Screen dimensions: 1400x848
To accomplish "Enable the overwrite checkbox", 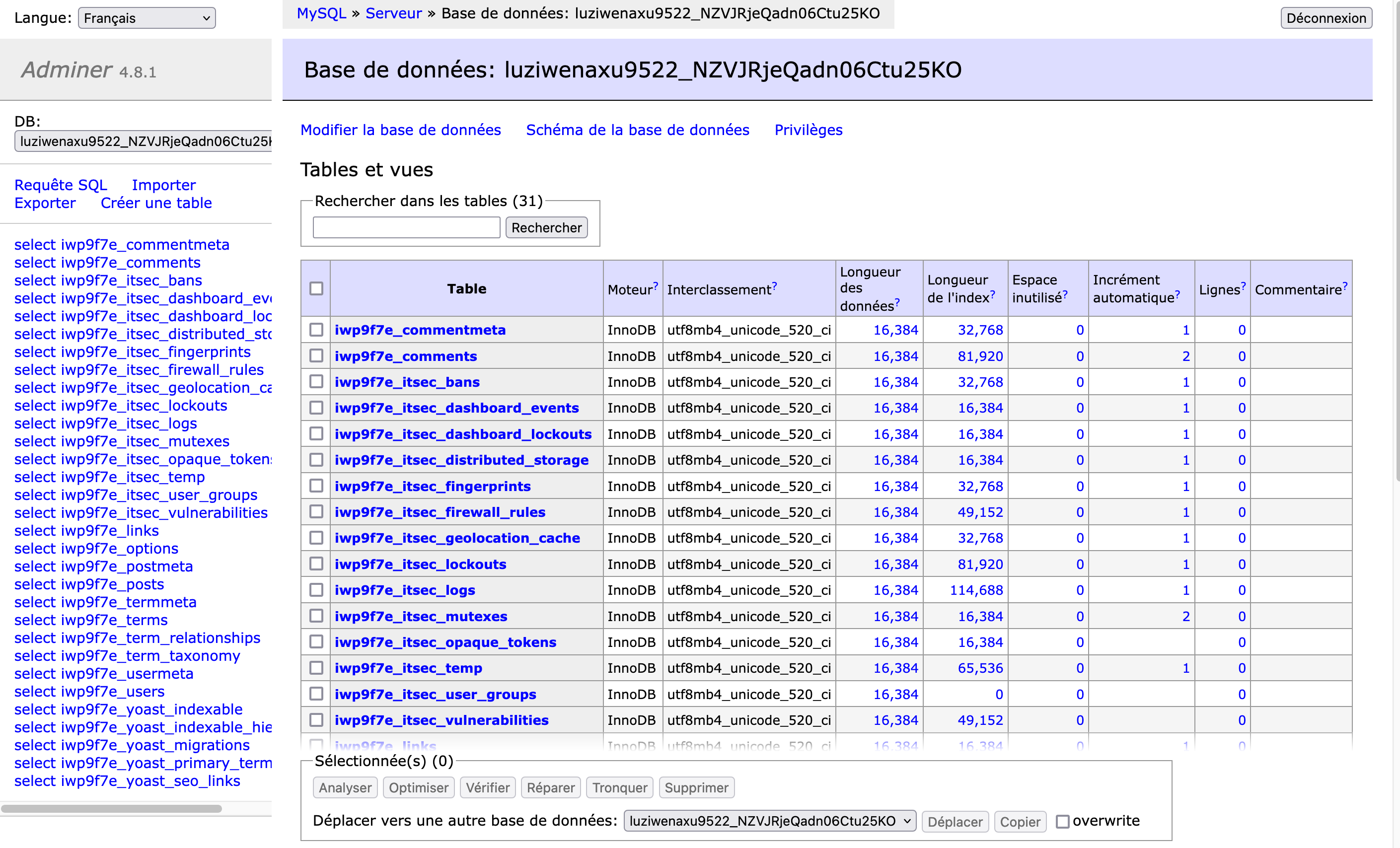I will tap(1064, 821).
